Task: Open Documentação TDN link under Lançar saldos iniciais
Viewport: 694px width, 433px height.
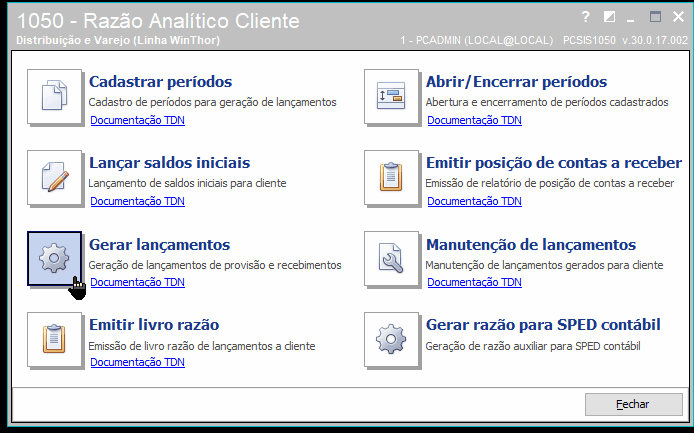Action: 138,201
